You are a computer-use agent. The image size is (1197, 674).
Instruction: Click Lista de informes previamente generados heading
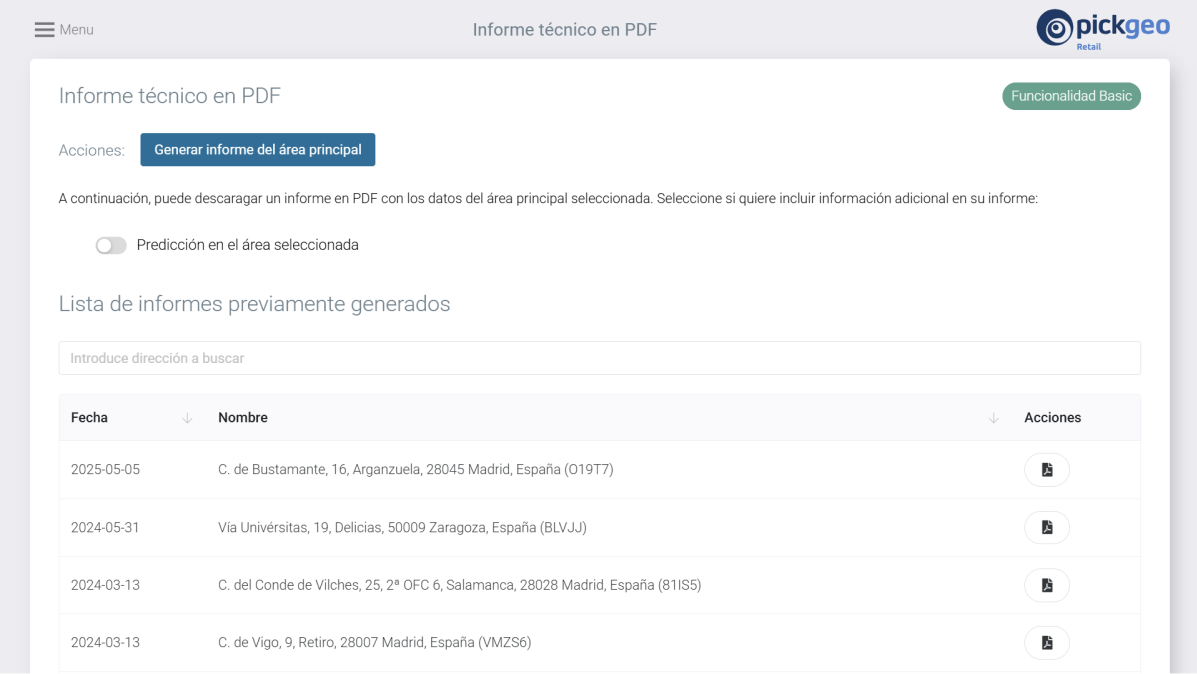254,304
